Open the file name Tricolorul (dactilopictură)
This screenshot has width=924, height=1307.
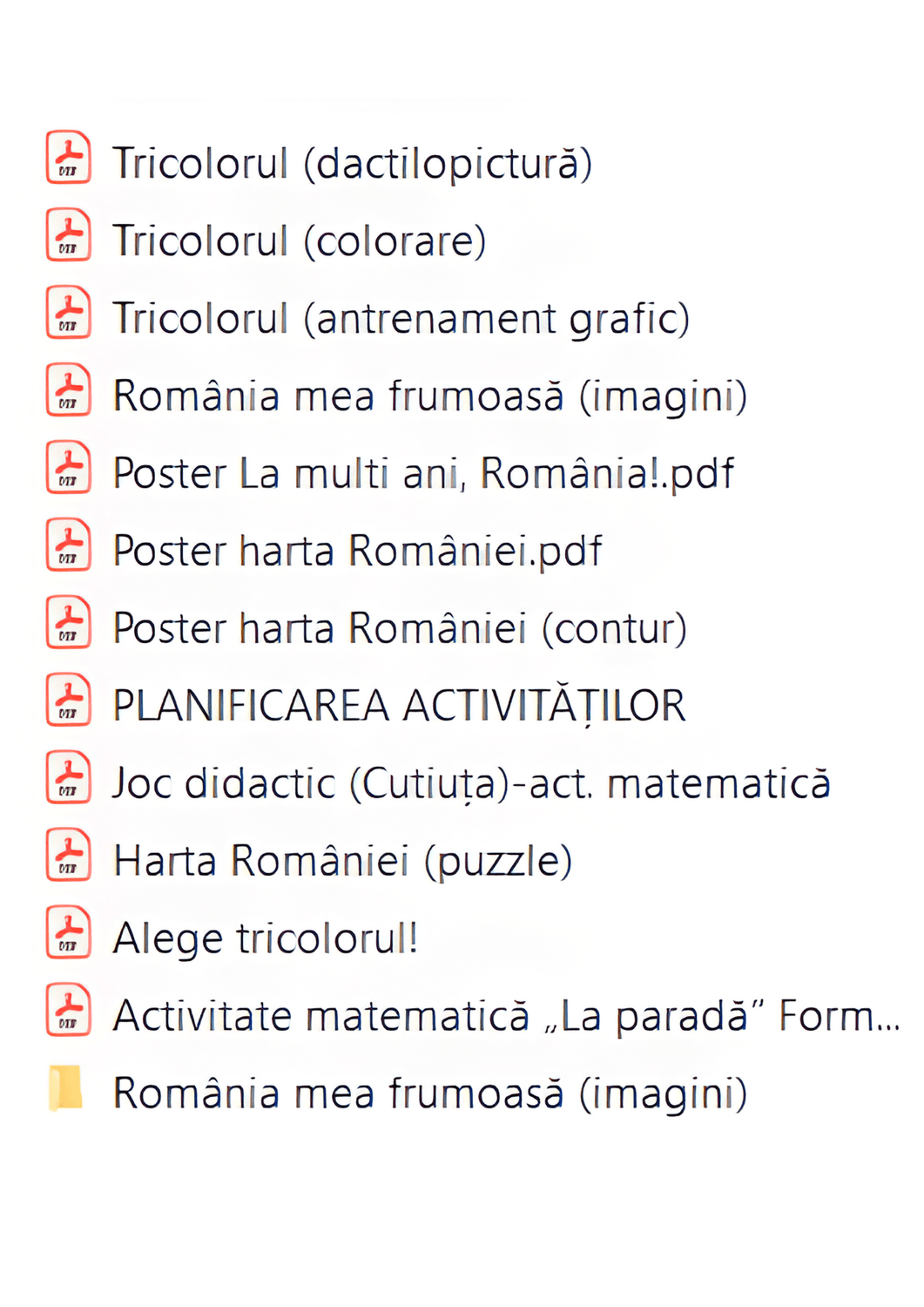coord(352,164)
